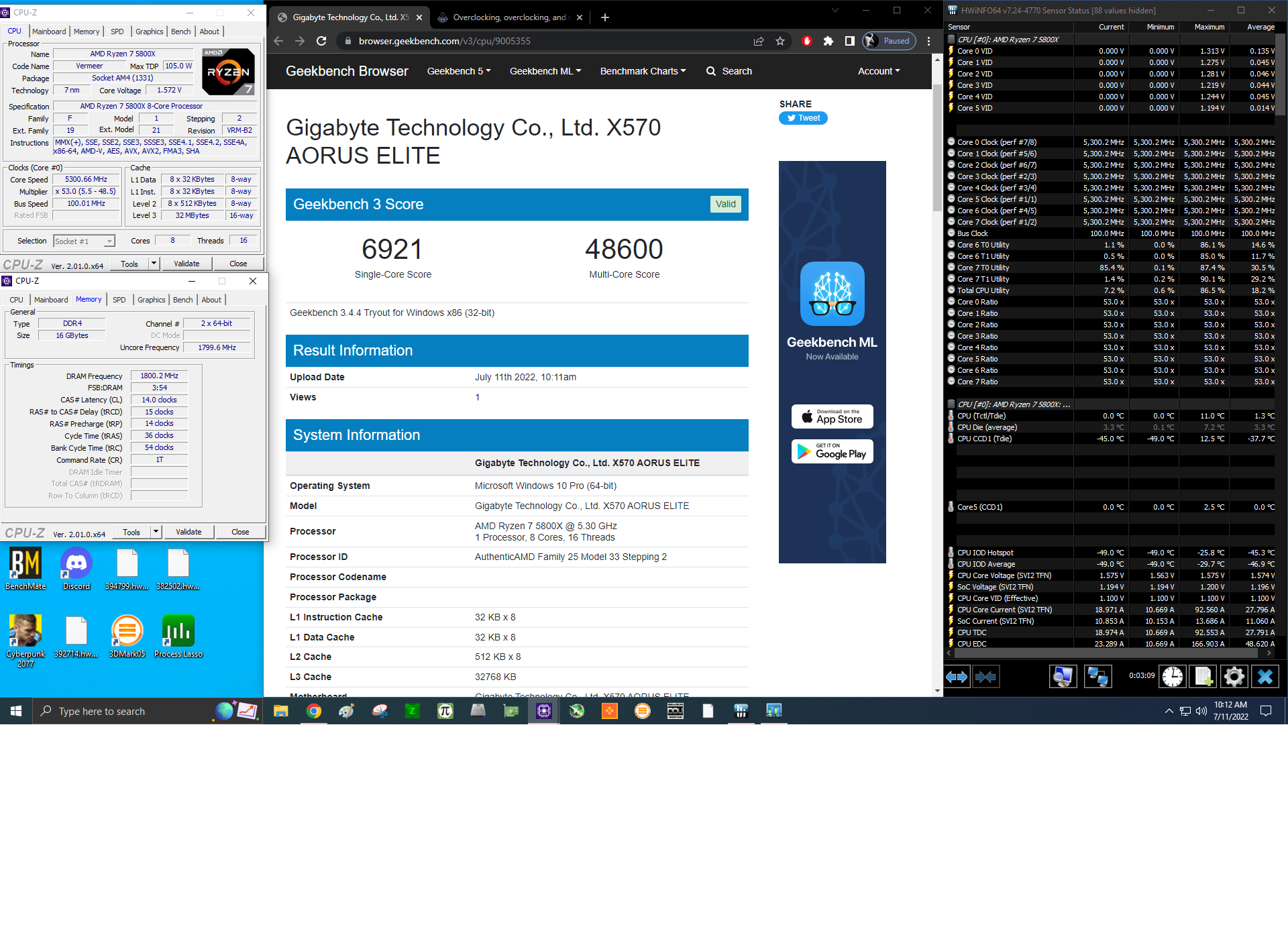Screen dimensions: 1288x947
Task: Open BenchMate desktop shortcut
Action: tap(25, 569)
